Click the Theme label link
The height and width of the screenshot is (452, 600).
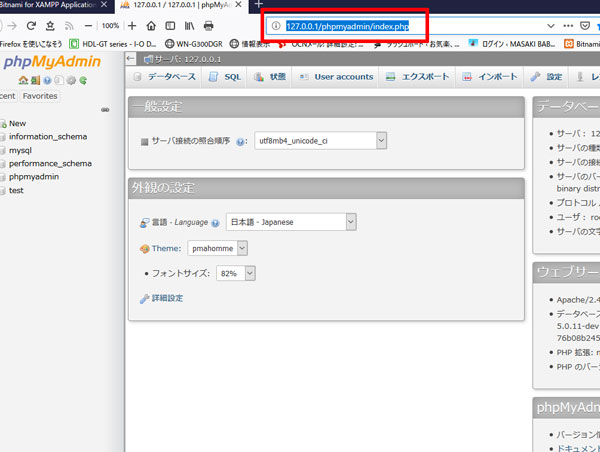pos(166,248)
